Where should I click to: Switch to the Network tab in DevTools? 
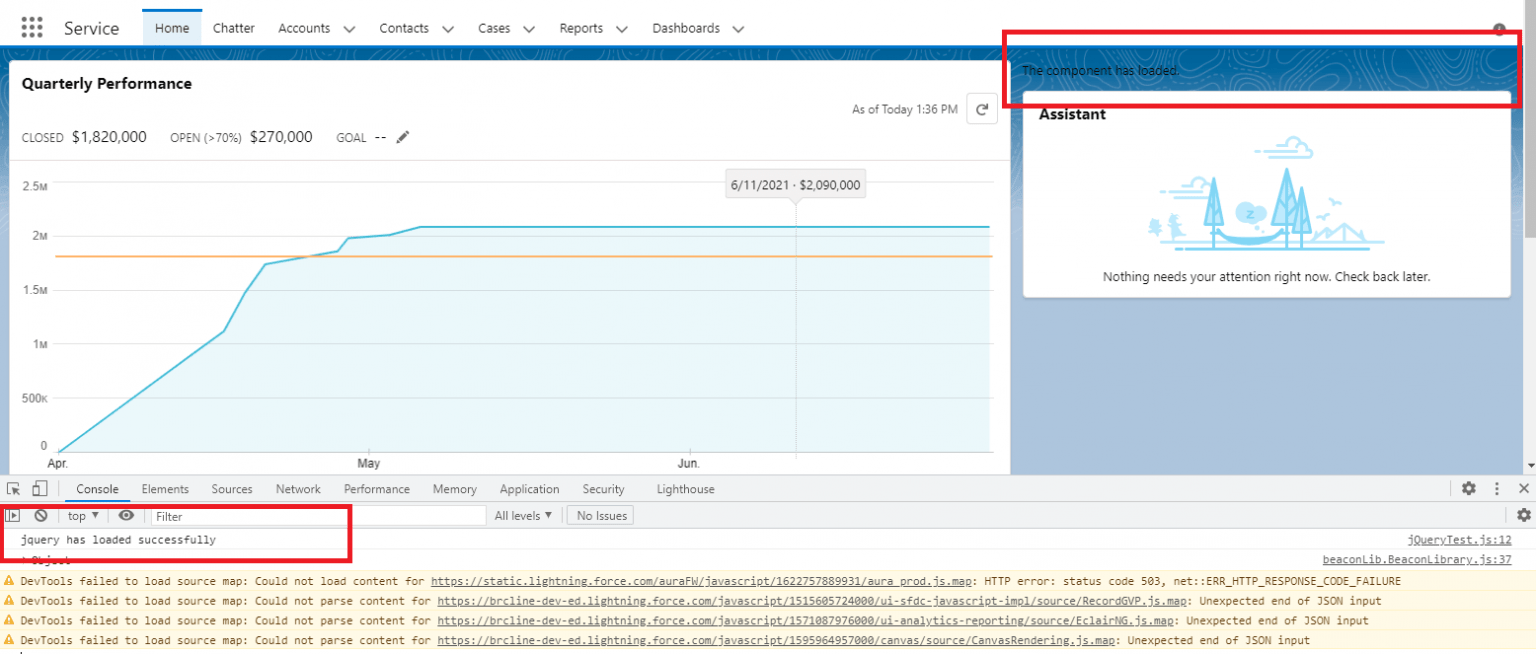coord(298,489)
